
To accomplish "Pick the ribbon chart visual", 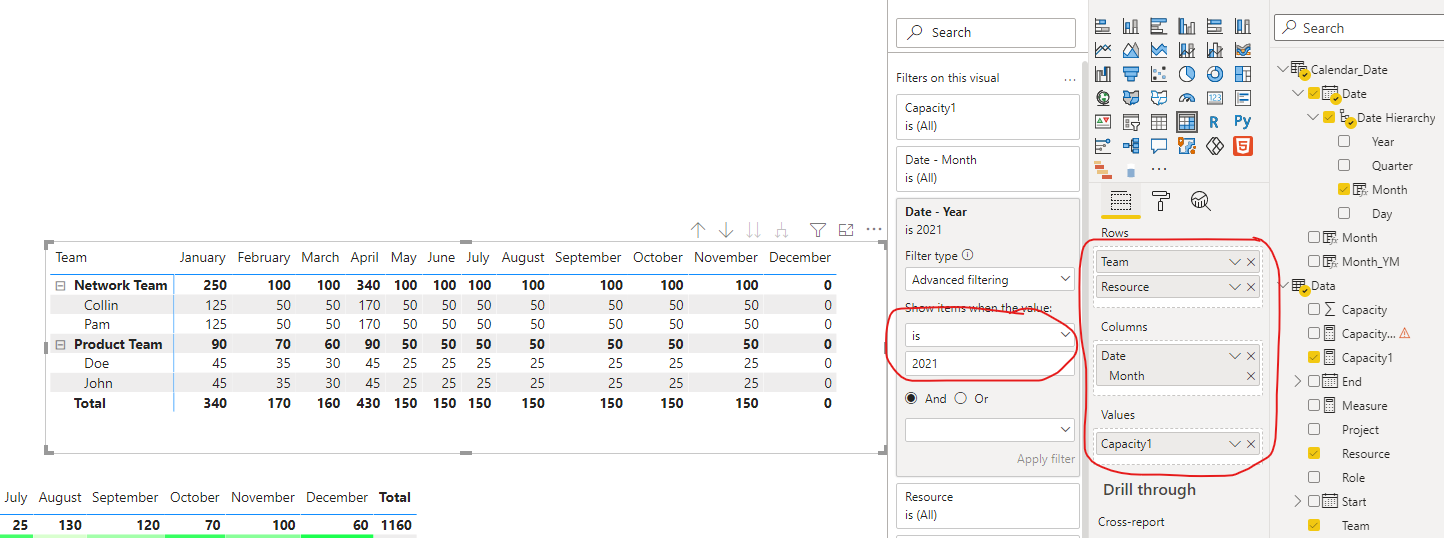I will [1243, 49].
